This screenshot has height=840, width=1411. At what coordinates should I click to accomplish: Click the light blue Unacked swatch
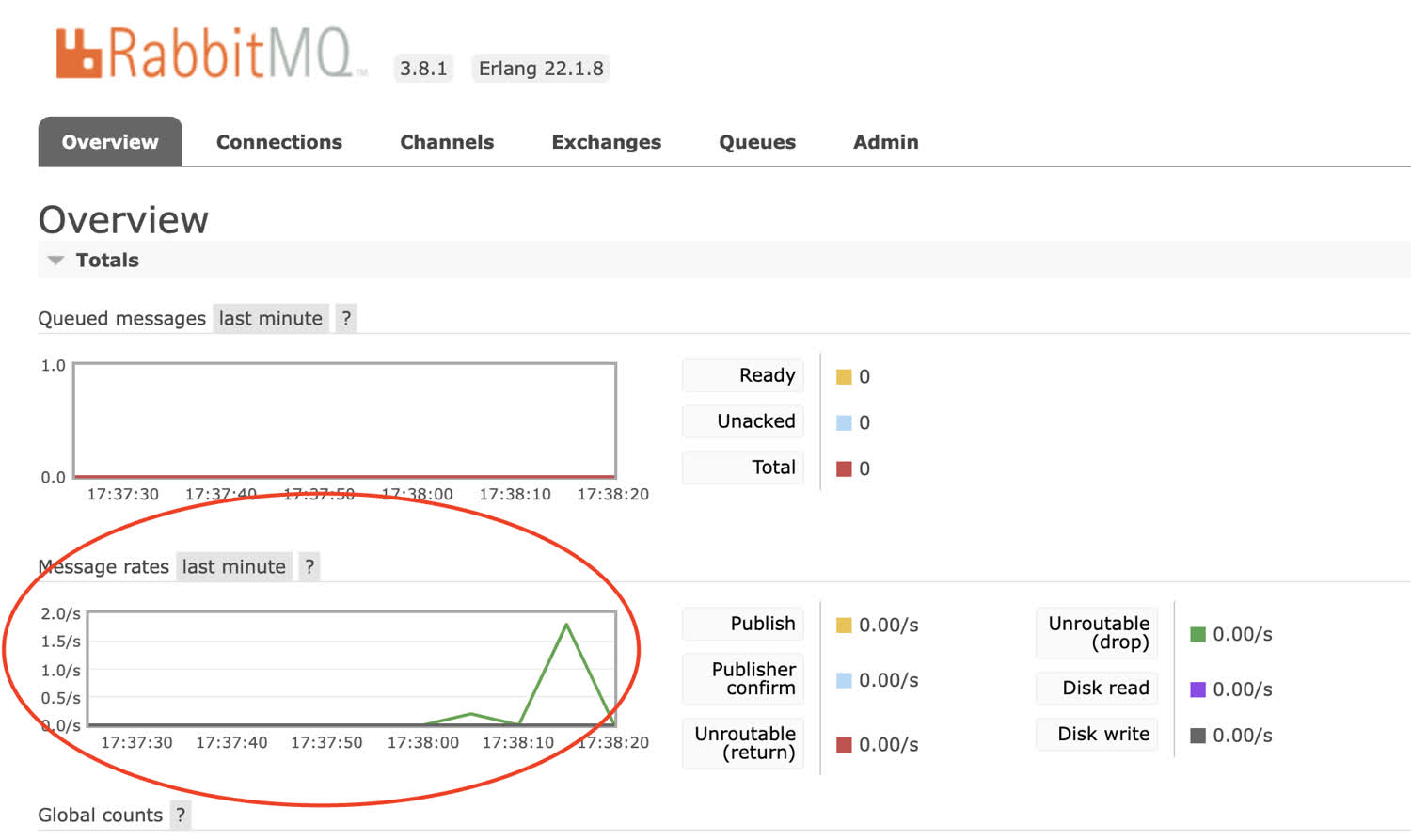coord(844,423)
